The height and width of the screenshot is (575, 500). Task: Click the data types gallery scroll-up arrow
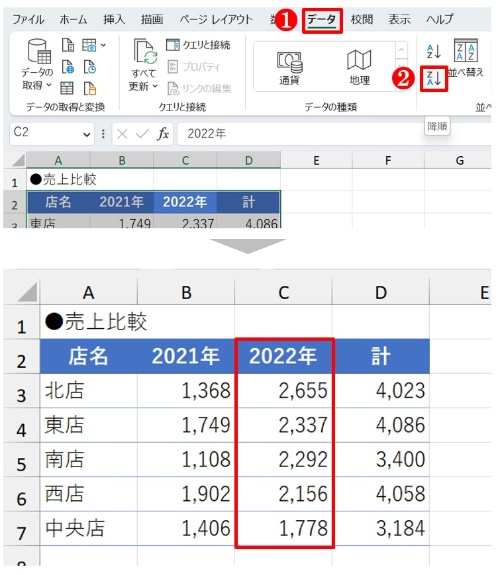pos(401,50)
